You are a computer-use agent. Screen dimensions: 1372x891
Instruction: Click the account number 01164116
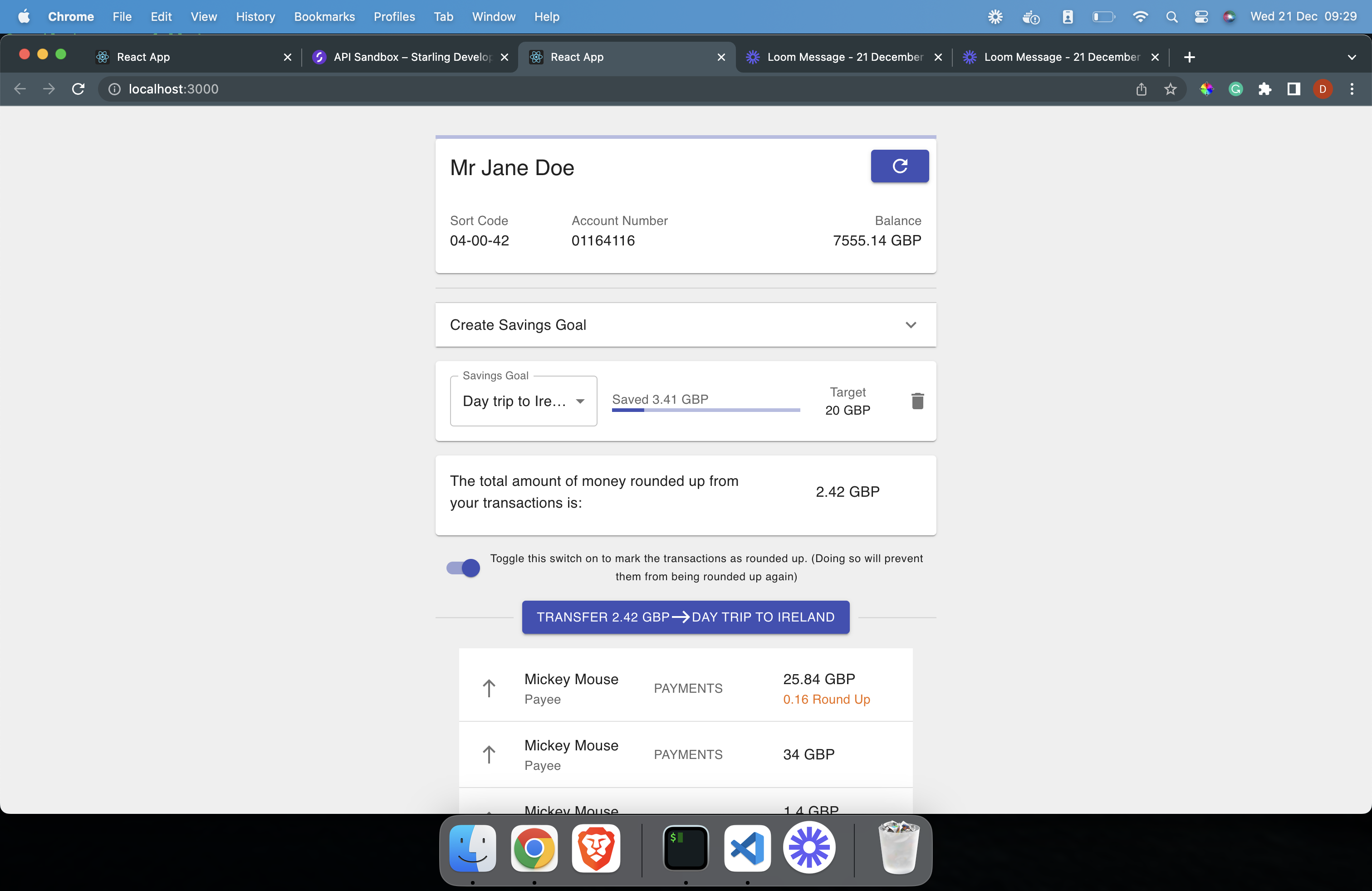click(603, 240)
